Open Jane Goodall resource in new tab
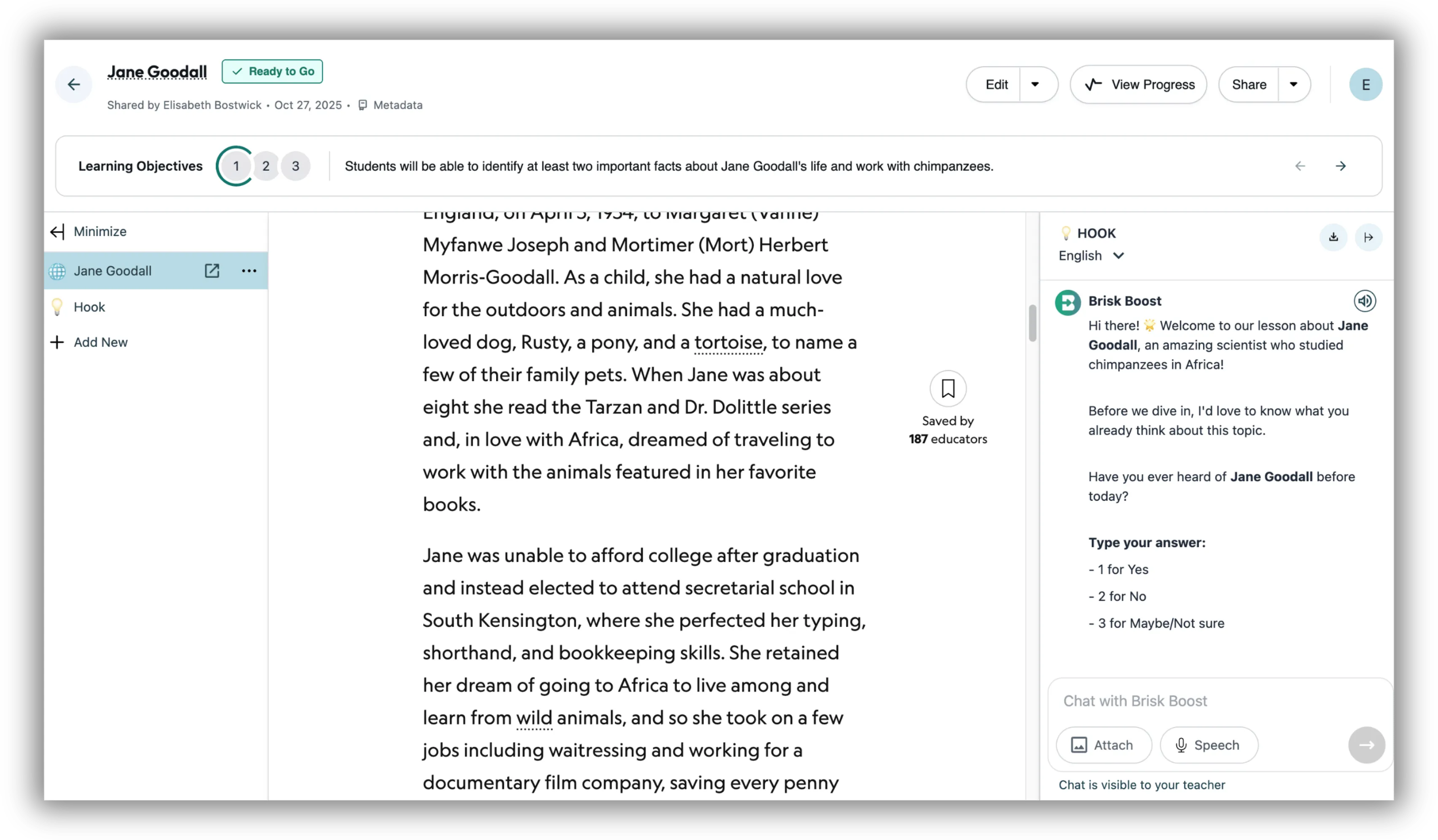 (212, 271)
